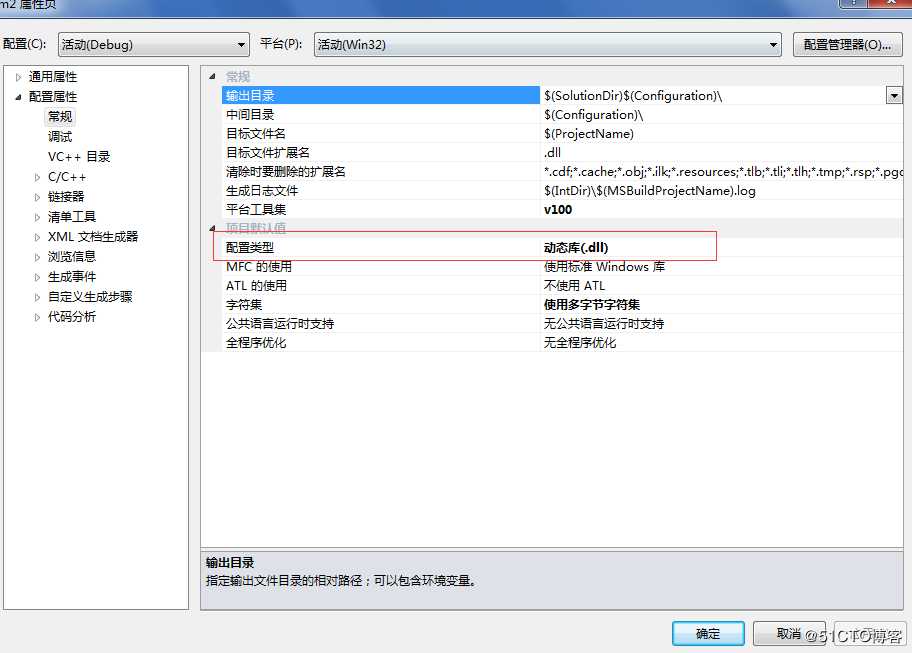Click the 平台工具集 v100 value
The image size is (912, 653).
pos(558,210)
